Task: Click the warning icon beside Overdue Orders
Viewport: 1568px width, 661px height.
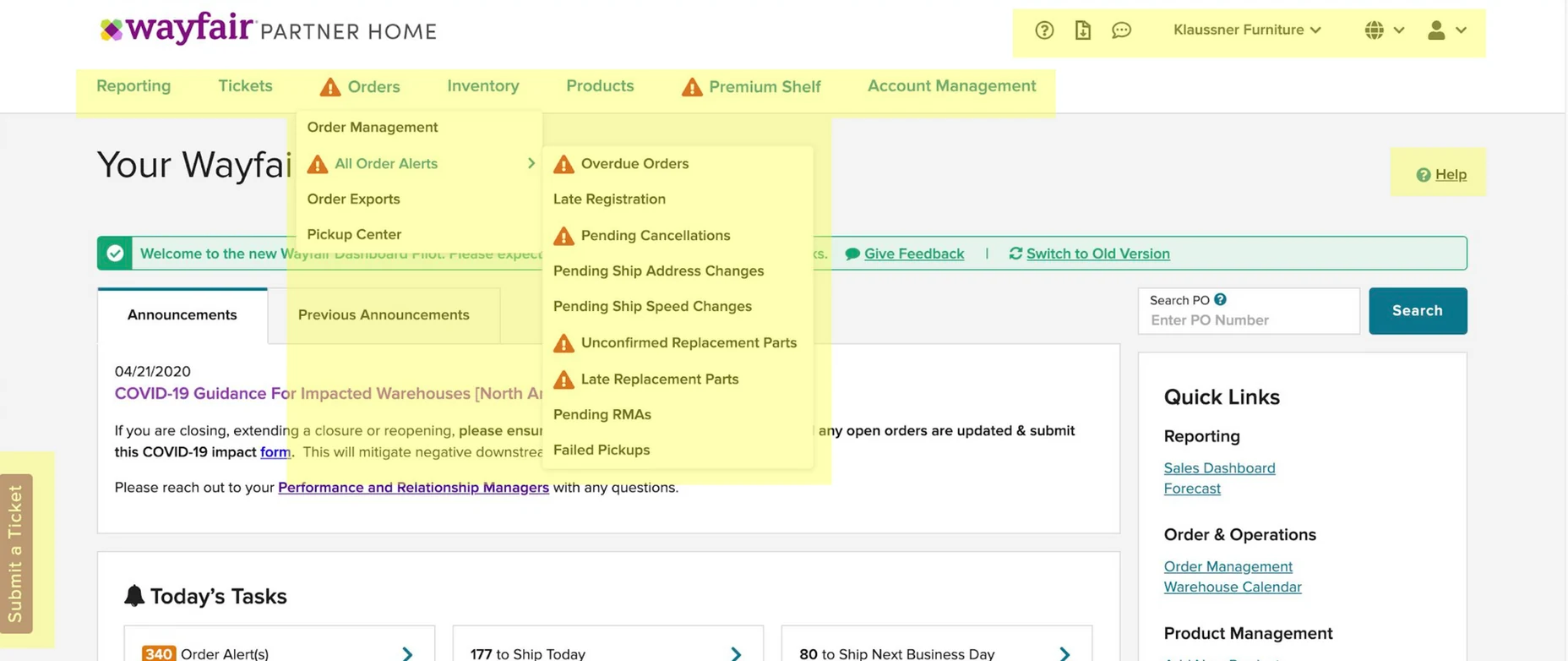Action: point(563,164)
